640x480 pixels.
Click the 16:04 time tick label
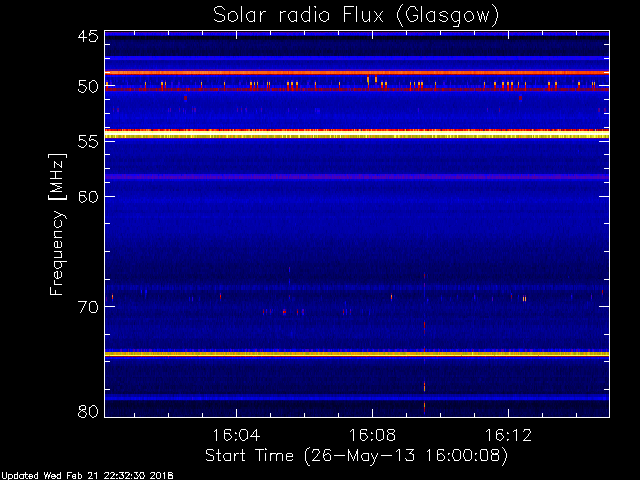(236, 435)
